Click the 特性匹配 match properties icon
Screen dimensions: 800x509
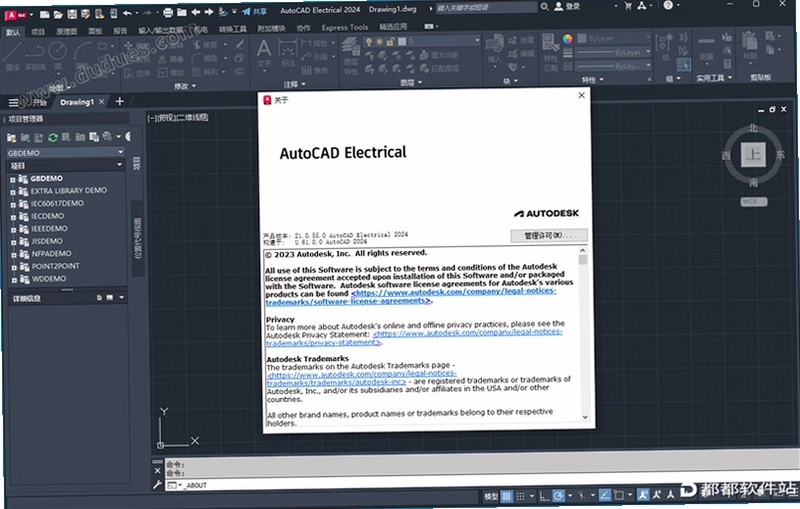coord(549,52)
